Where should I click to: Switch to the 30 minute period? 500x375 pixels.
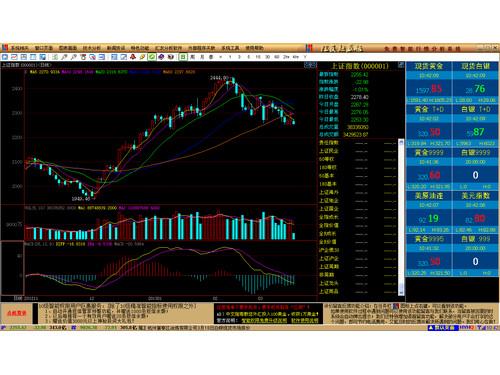pyautogui.click(x=267, y=57)
